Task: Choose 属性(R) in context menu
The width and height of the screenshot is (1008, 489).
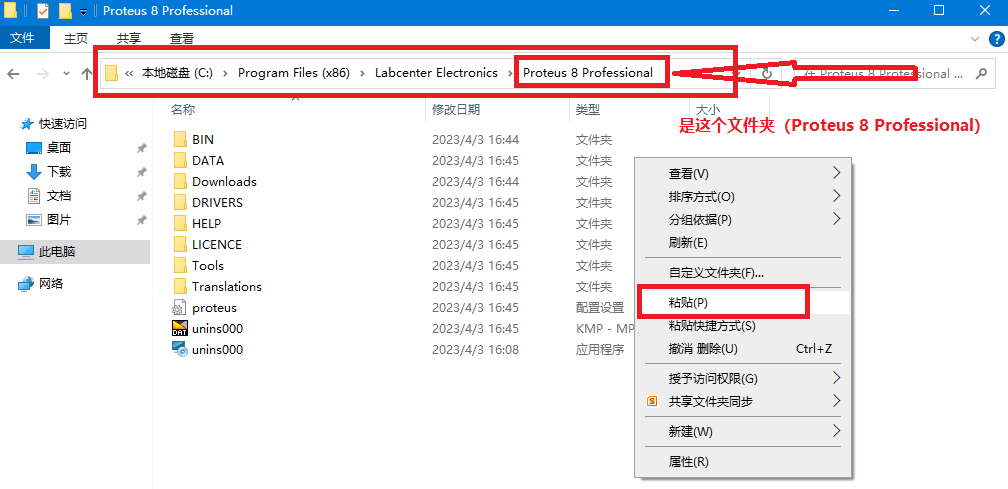Action: point(688,461)
